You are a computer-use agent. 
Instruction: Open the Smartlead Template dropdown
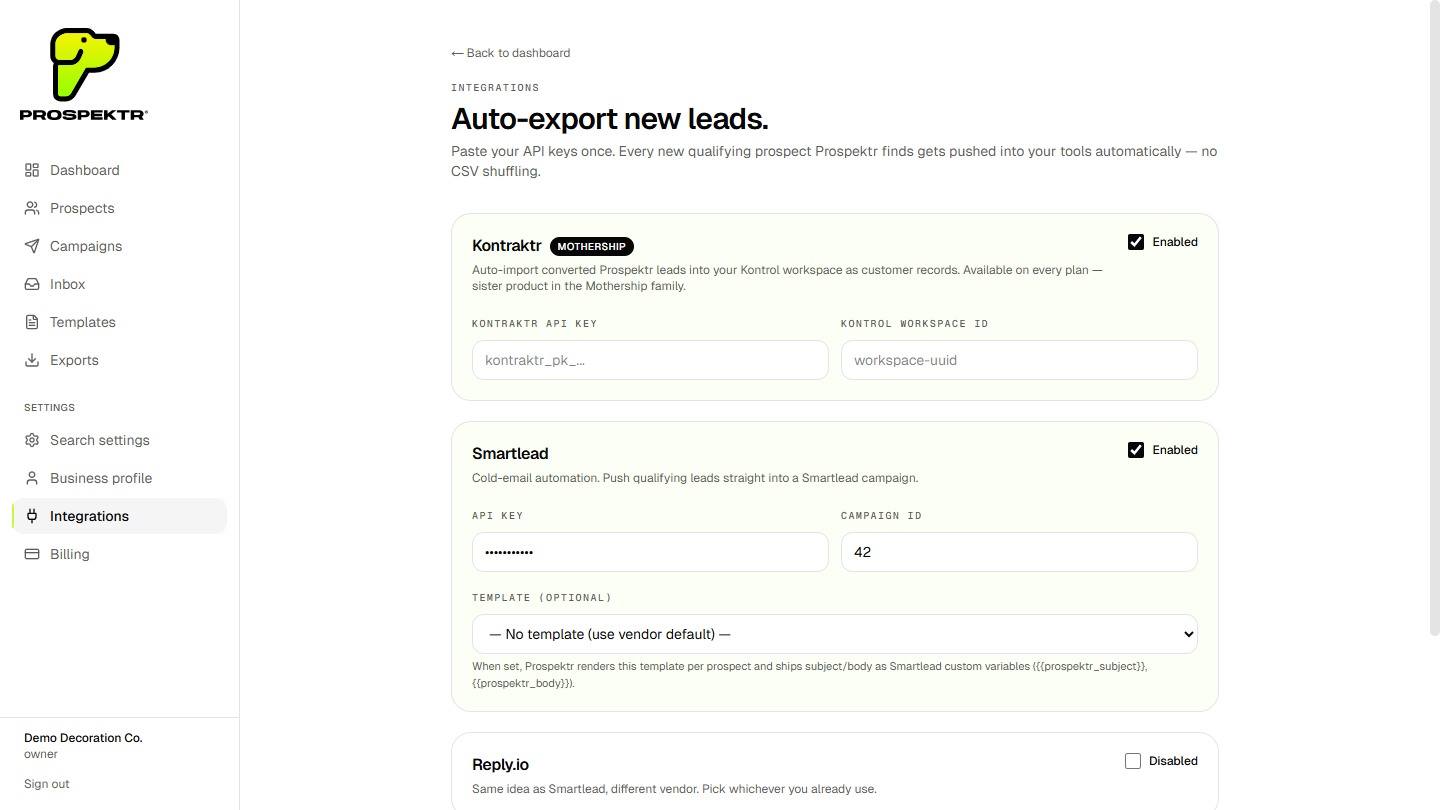pyautogui.click(x=835, y=634)
